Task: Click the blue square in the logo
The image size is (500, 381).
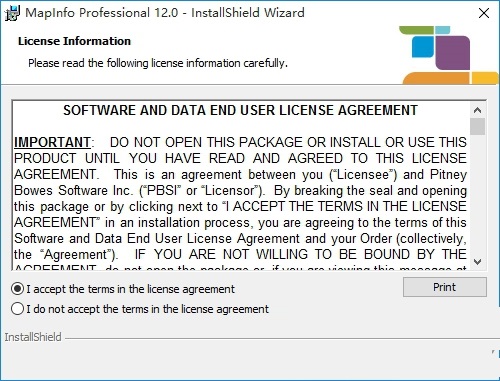Action: click(423, 47)
